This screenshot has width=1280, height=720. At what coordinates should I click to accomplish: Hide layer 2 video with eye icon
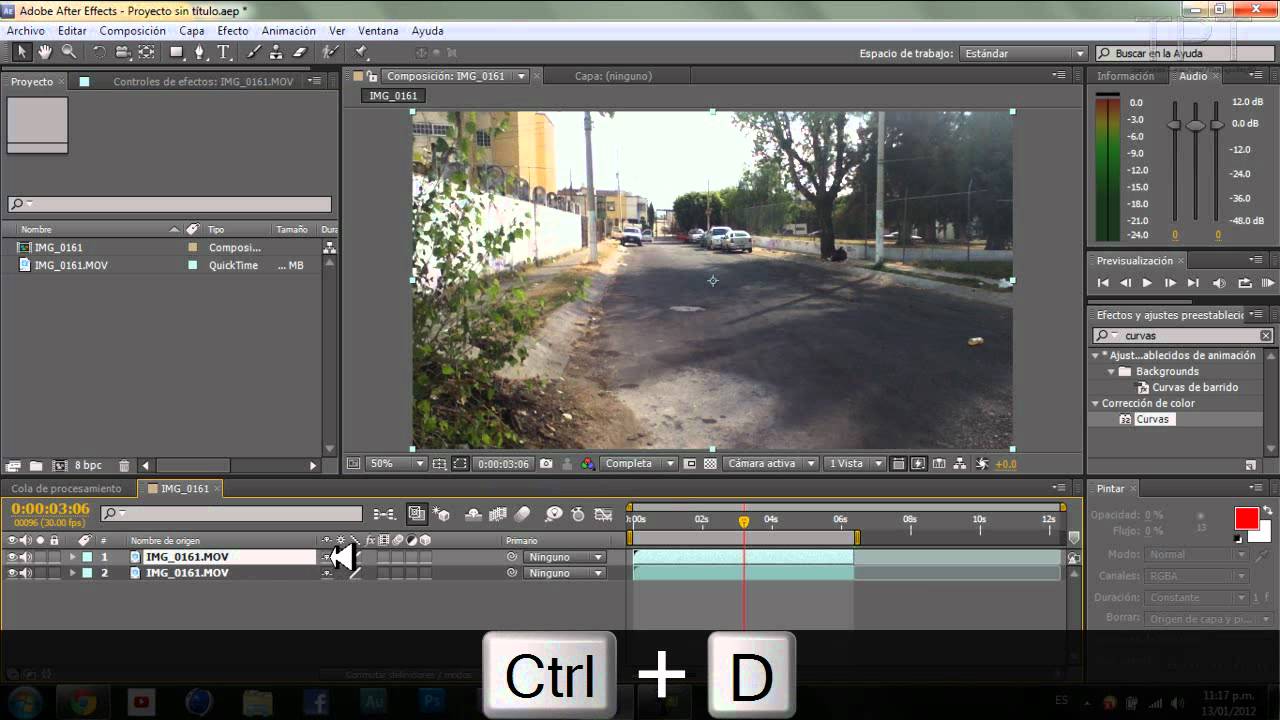pos(12,573)
